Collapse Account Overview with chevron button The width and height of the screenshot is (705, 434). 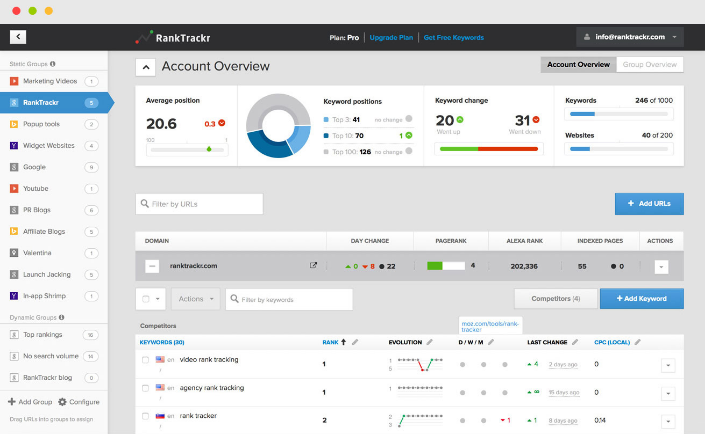click(146, 67)
